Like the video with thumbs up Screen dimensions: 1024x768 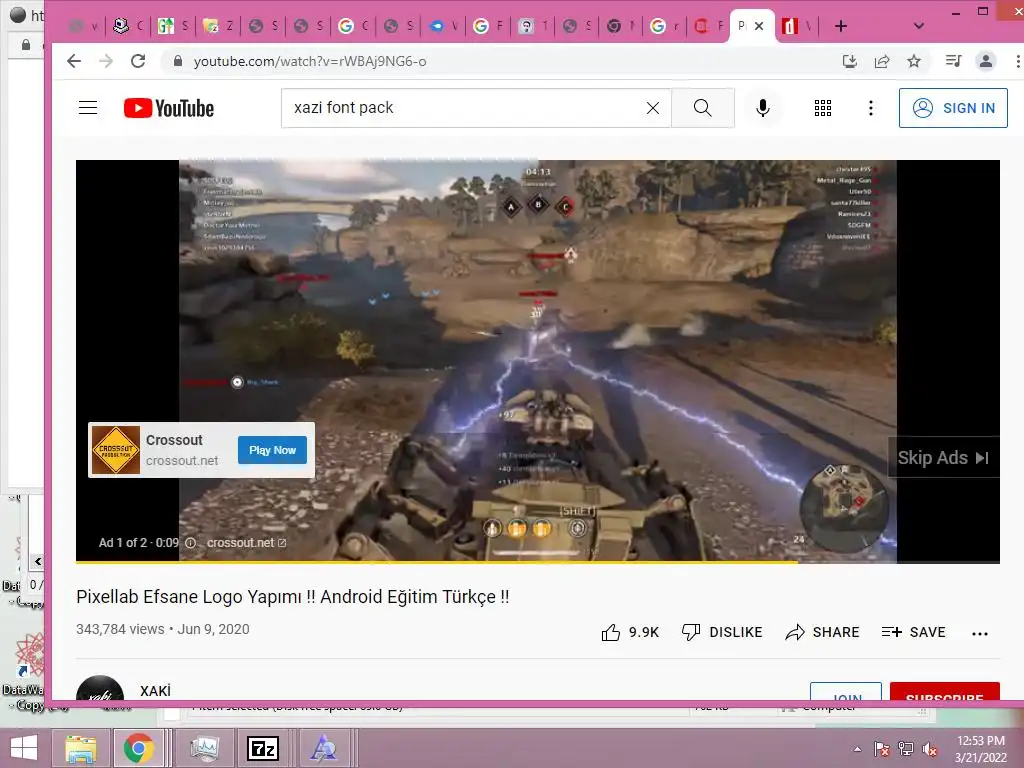611,632
